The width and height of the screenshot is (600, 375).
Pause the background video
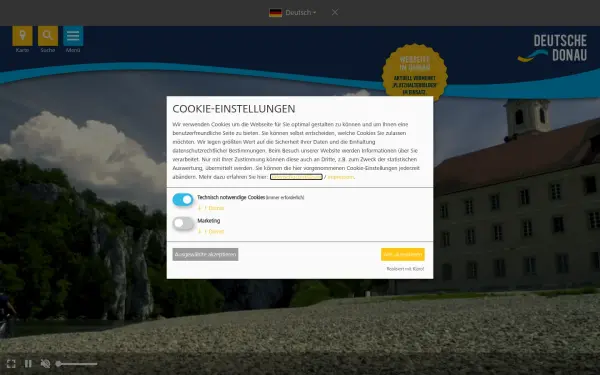click(28, 364)
